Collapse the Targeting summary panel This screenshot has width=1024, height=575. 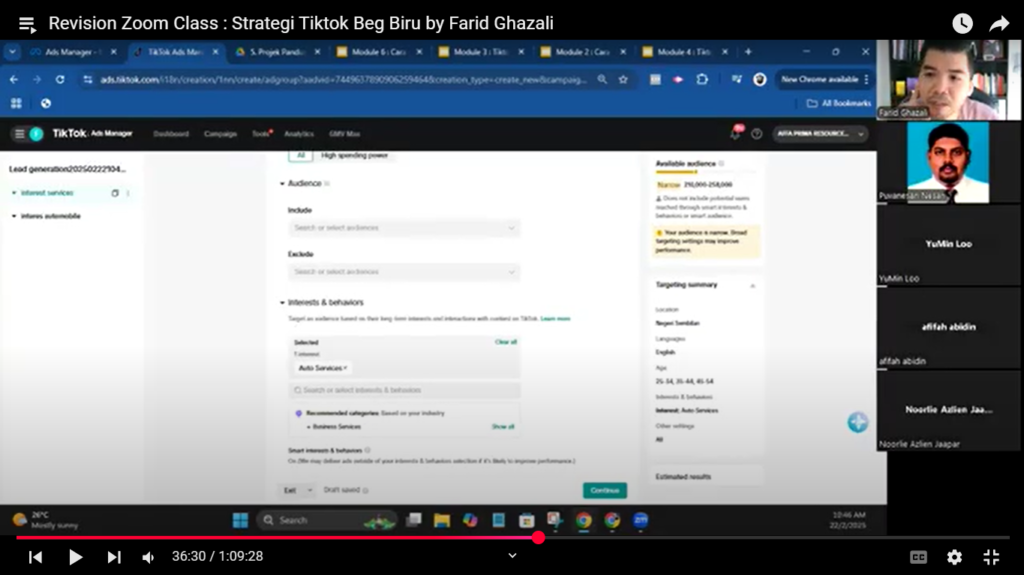[752, 286]
